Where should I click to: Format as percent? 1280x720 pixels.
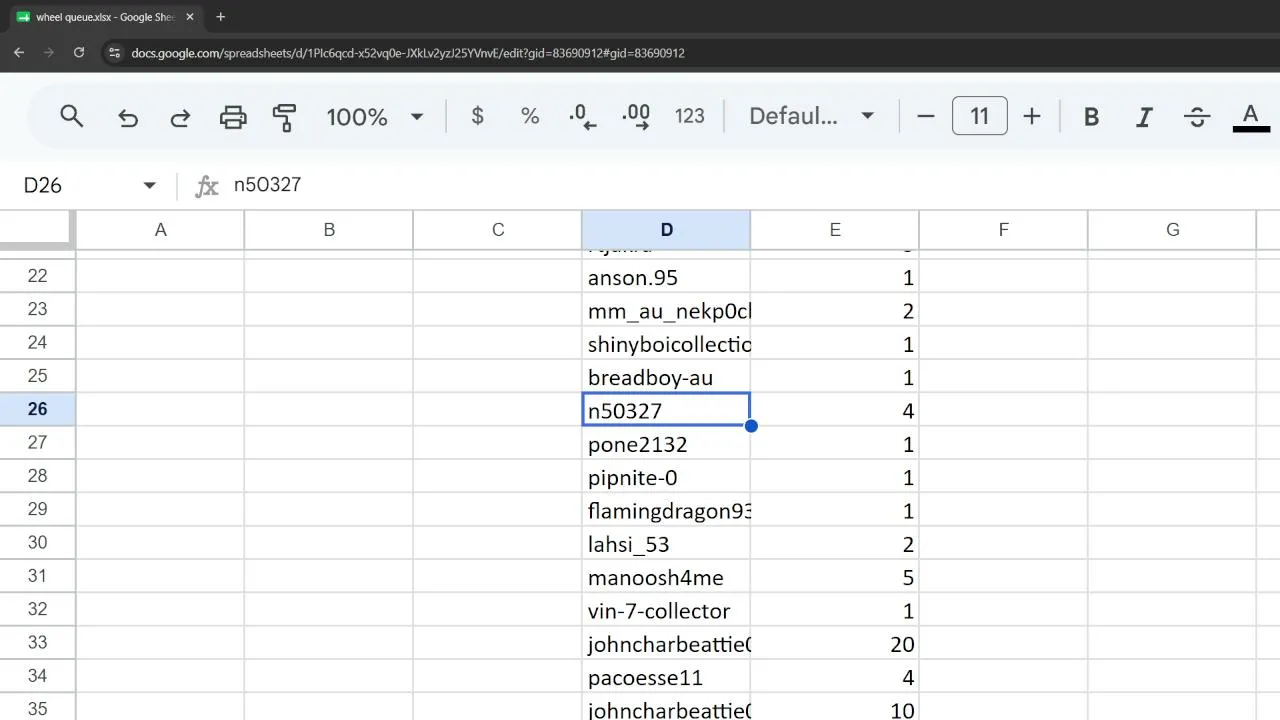coord(530,116)
